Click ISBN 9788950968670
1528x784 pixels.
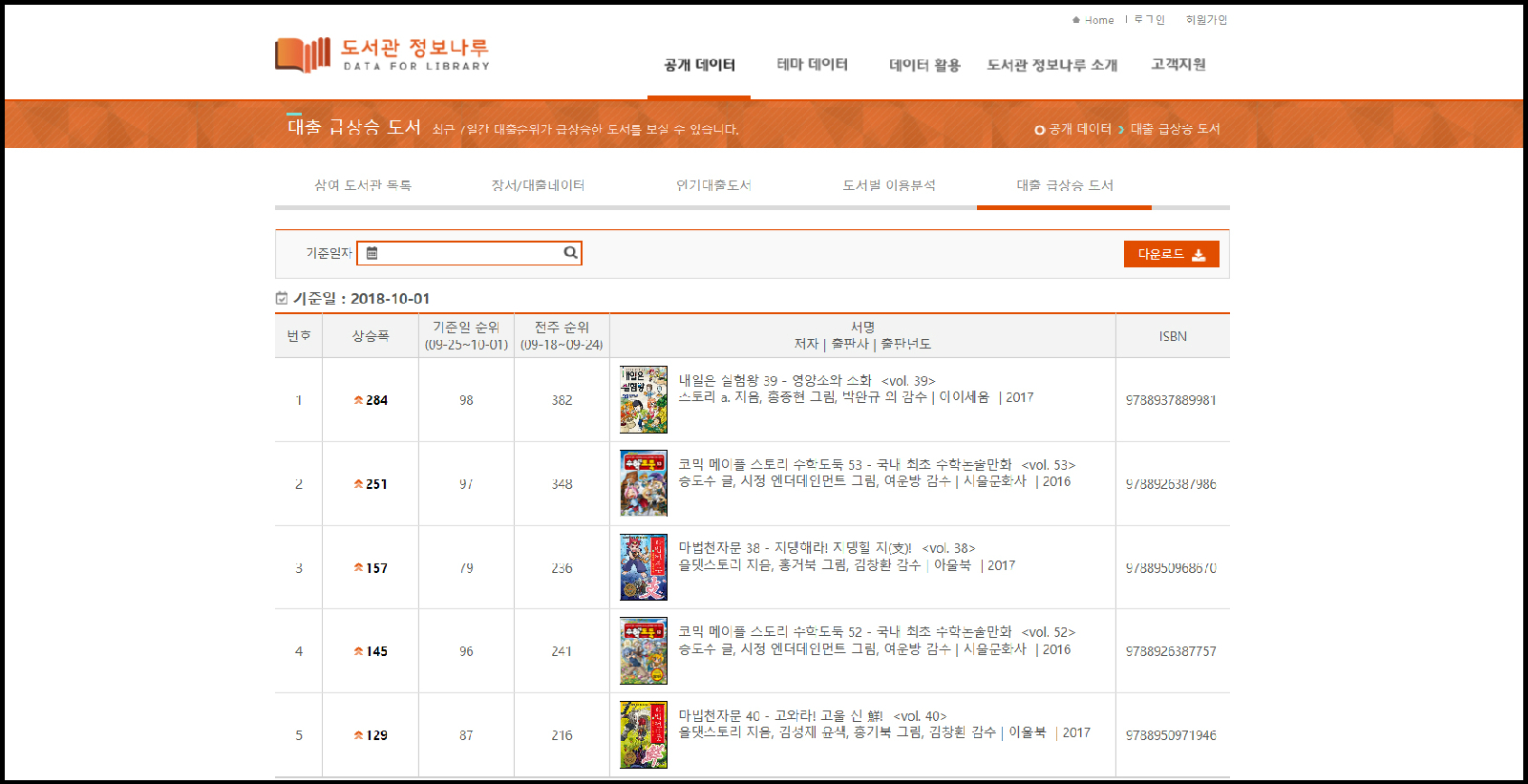(1171, 568)
